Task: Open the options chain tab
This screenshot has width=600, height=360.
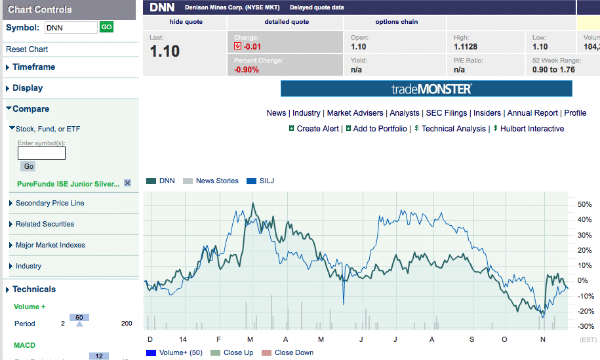Action: [x=396, y=22]
